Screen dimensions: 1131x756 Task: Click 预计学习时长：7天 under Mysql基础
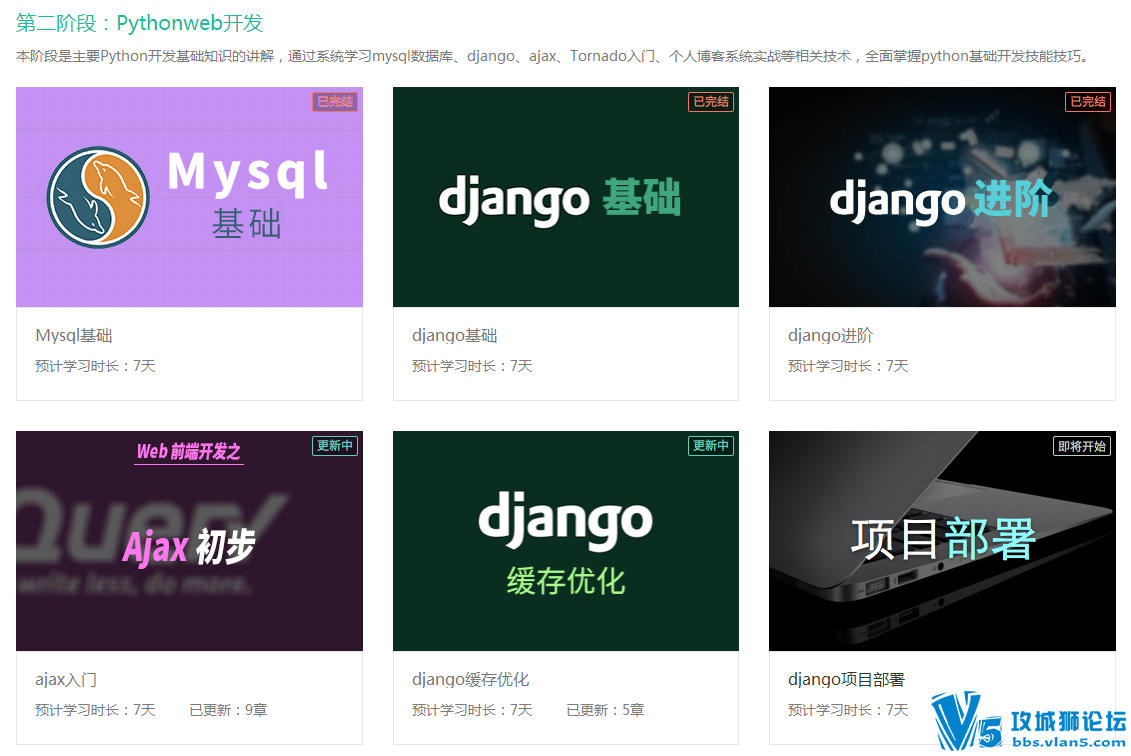95,366
